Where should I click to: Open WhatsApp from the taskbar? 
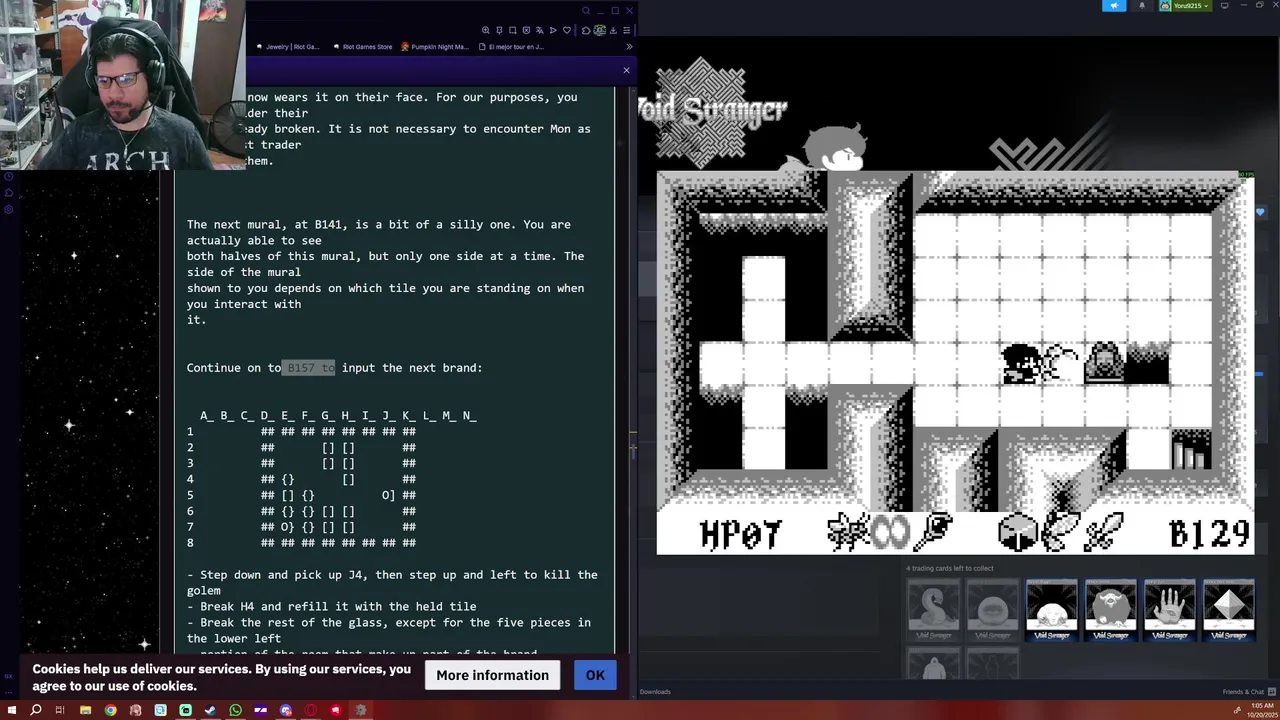tap(235, 710)
